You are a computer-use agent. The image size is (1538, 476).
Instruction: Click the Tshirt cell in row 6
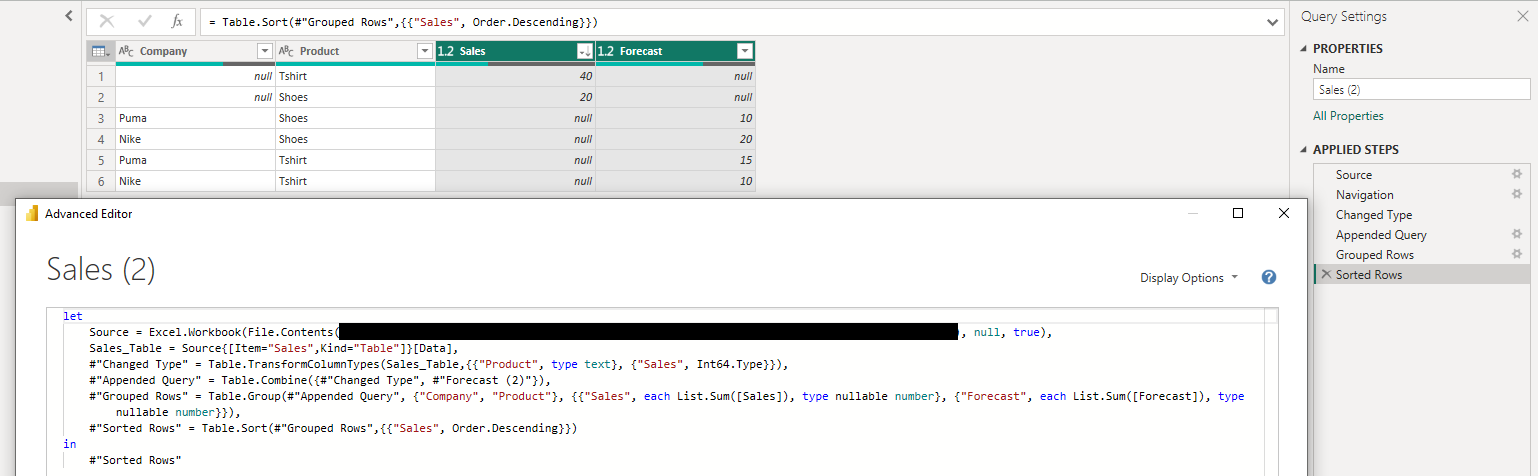pos(355,181)
